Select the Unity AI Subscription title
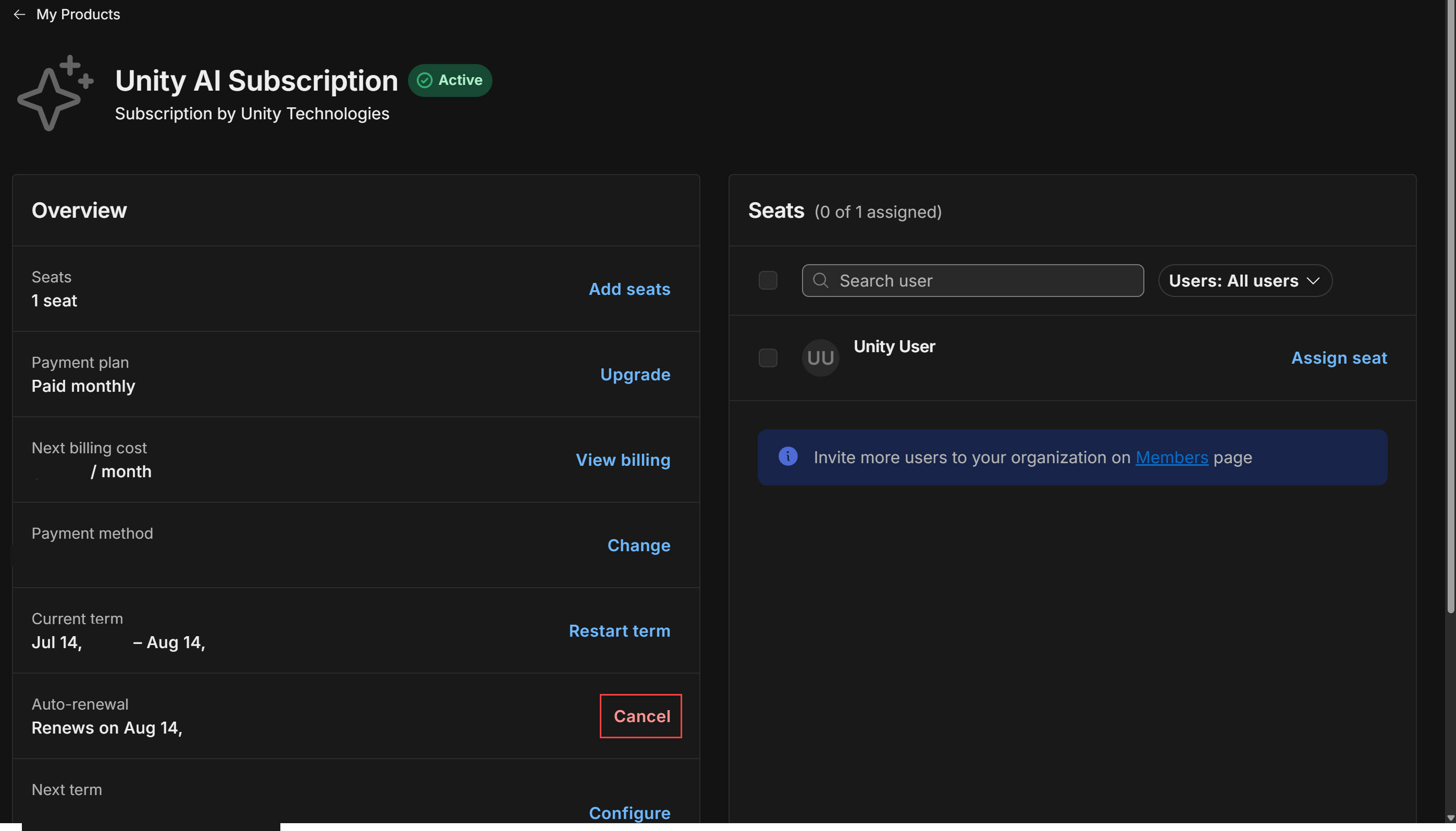The height and width of the screenshot is (831, 1456). pos(256,80)
